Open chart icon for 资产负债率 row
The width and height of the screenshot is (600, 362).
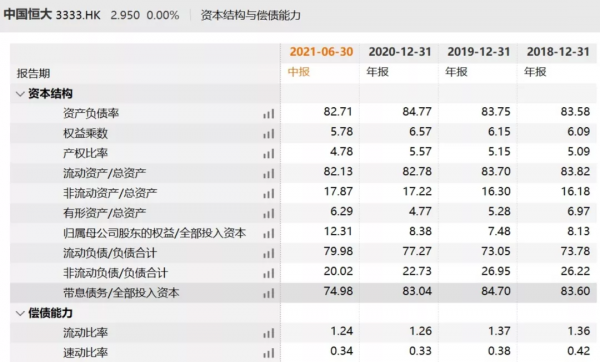269,114
